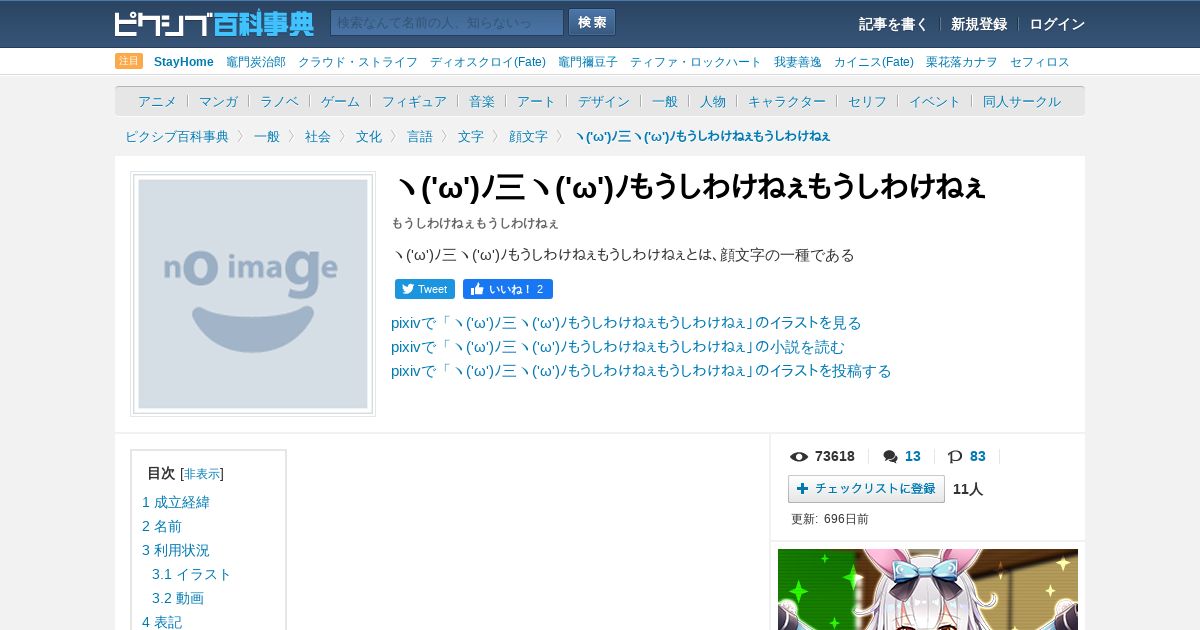Open trending tag ティファ・ロックハート
Screen dimensions: 1200x630
696,62
